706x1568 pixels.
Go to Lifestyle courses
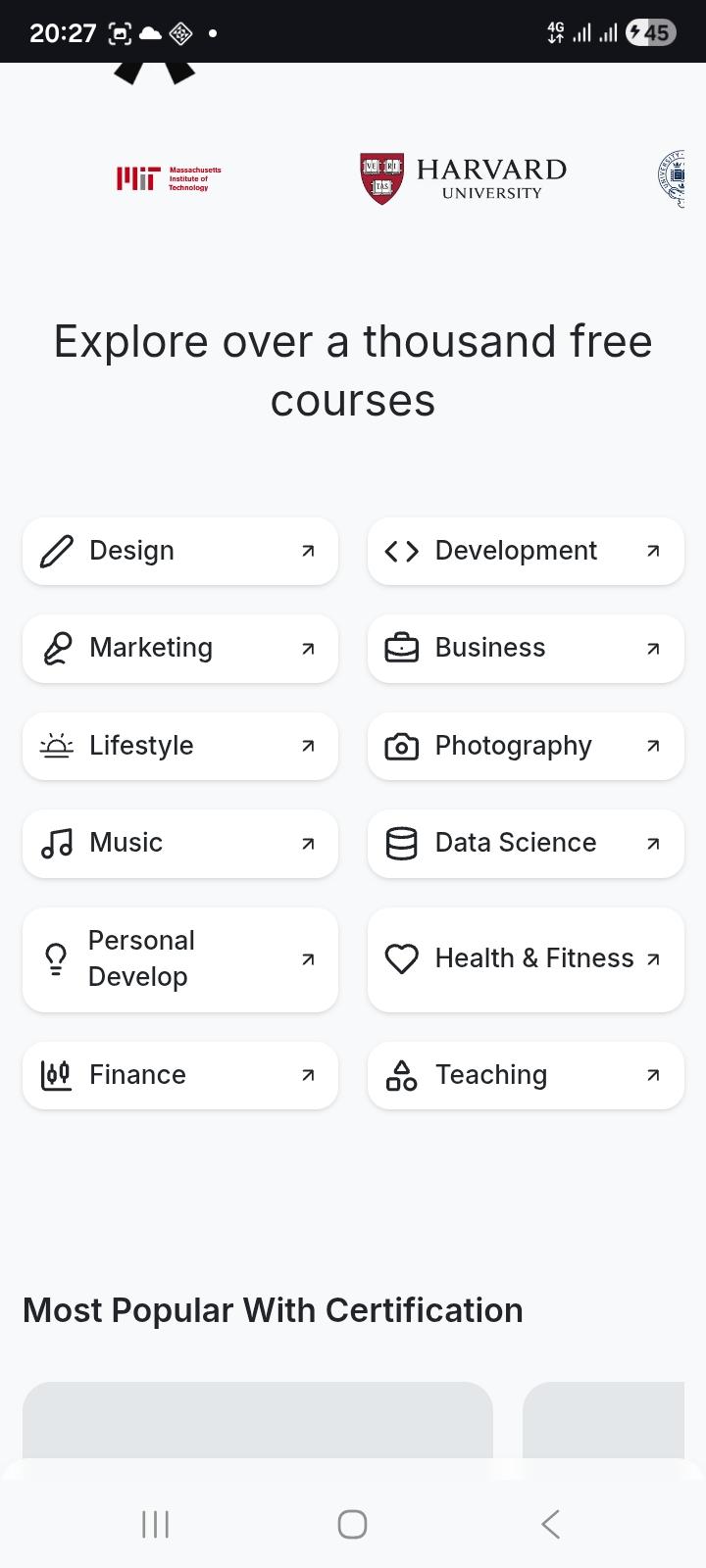click(x=180, y=746)
